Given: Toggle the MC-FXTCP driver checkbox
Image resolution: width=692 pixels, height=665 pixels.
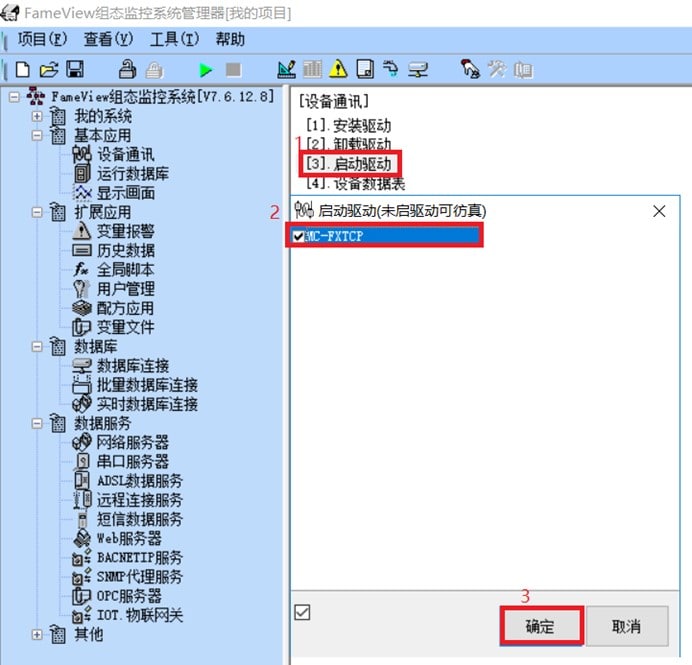Looking at the screenshot, I should tap(298, 237).
